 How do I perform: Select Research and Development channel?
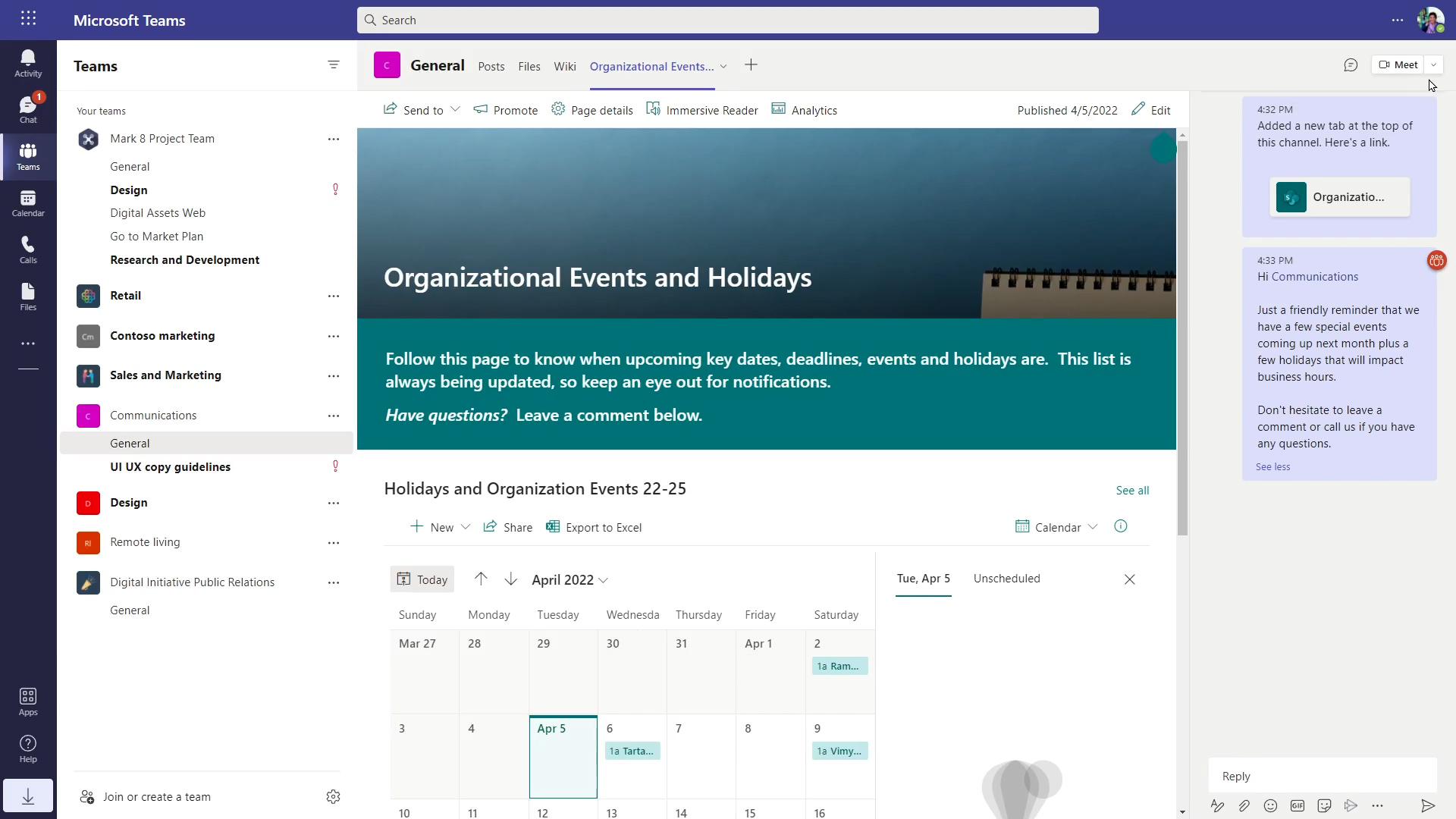tap(185, 260)
